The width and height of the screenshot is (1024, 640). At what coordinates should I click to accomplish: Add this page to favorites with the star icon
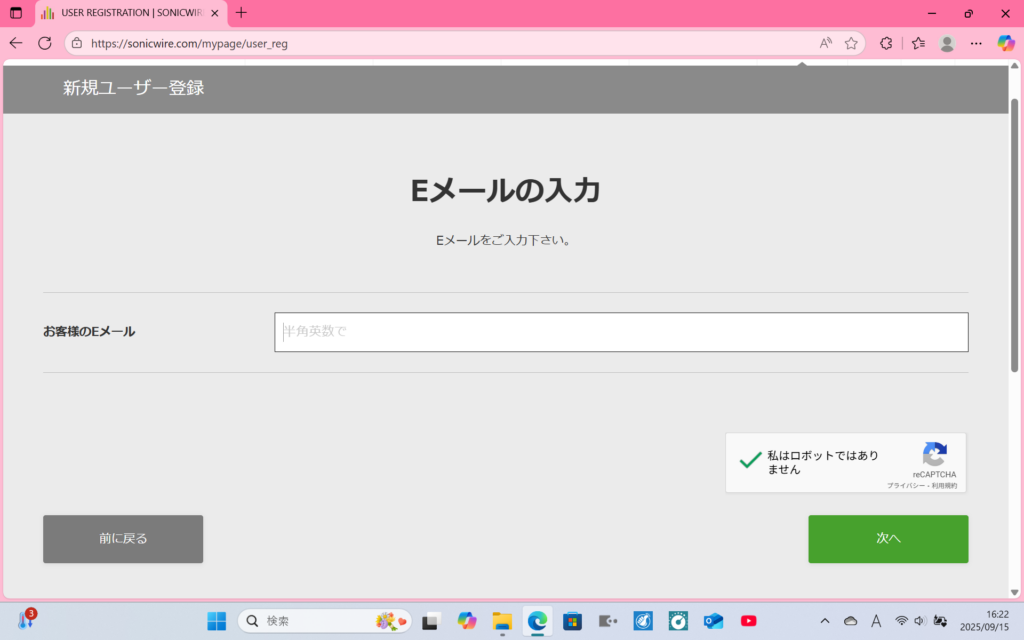point(851,43)
